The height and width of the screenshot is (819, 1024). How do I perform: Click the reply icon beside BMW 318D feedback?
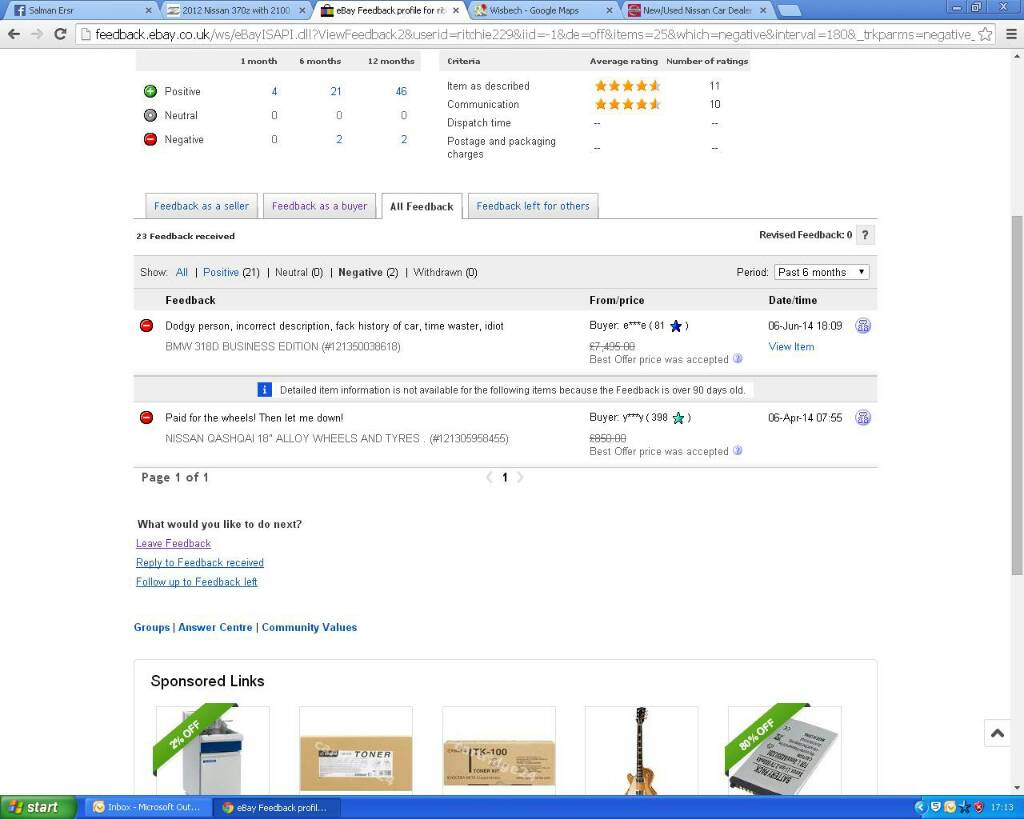(863, 326)
